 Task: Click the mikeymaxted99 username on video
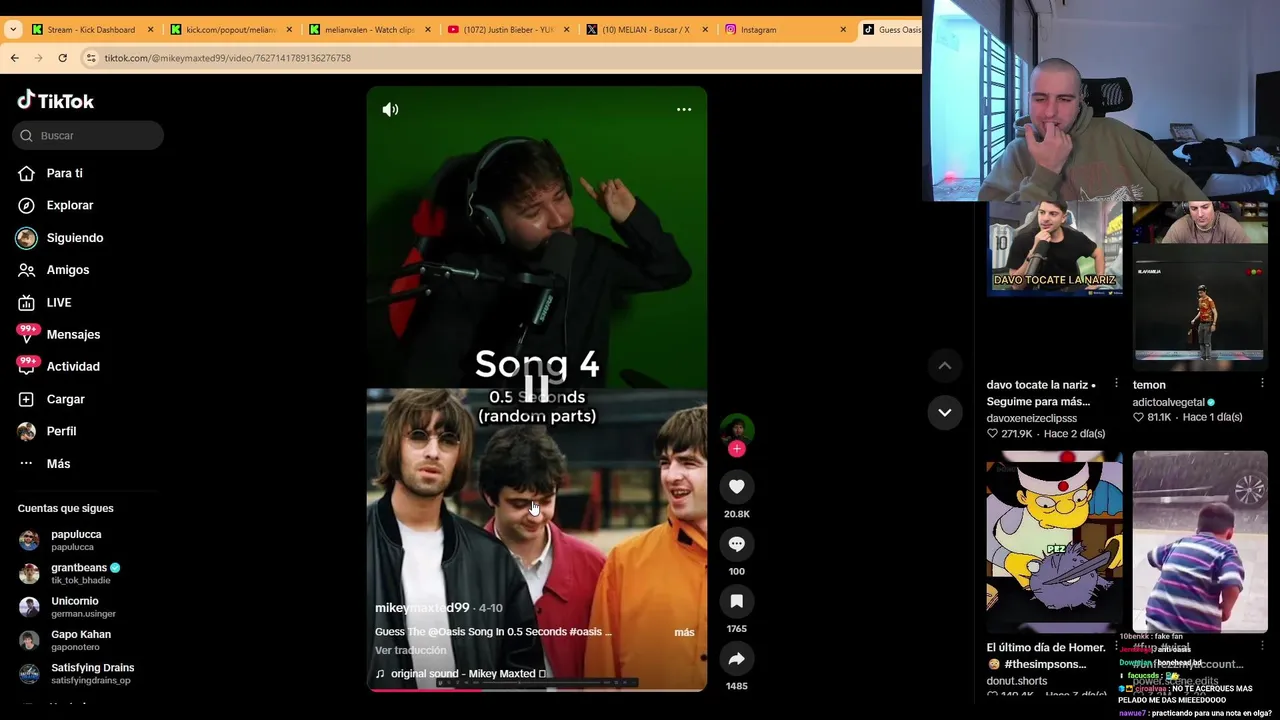click(422, 608)
